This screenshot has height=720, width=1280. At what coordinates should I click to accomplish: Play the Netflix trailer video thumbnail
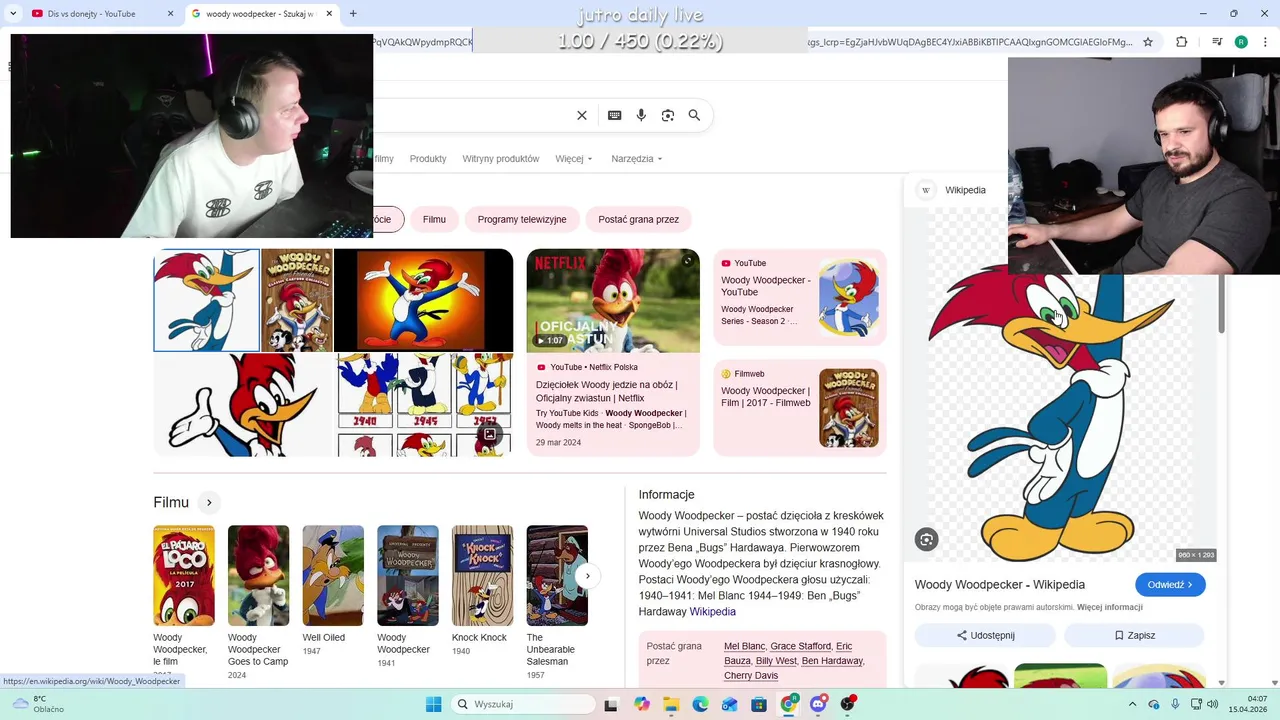click(613, 300)
